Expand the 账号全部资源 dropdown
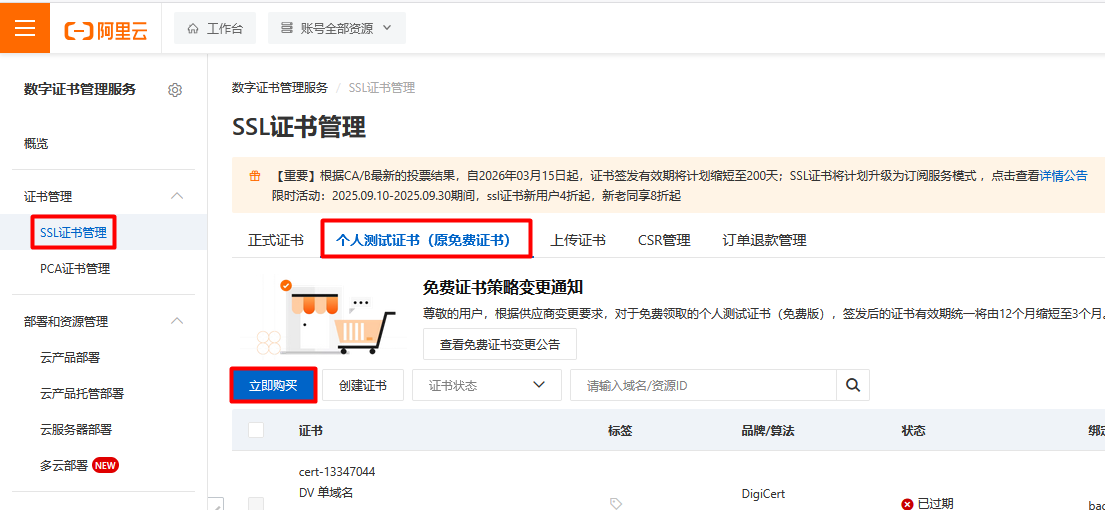The height and width of the screenshot is (510, 1105). (x=336, y=28)
